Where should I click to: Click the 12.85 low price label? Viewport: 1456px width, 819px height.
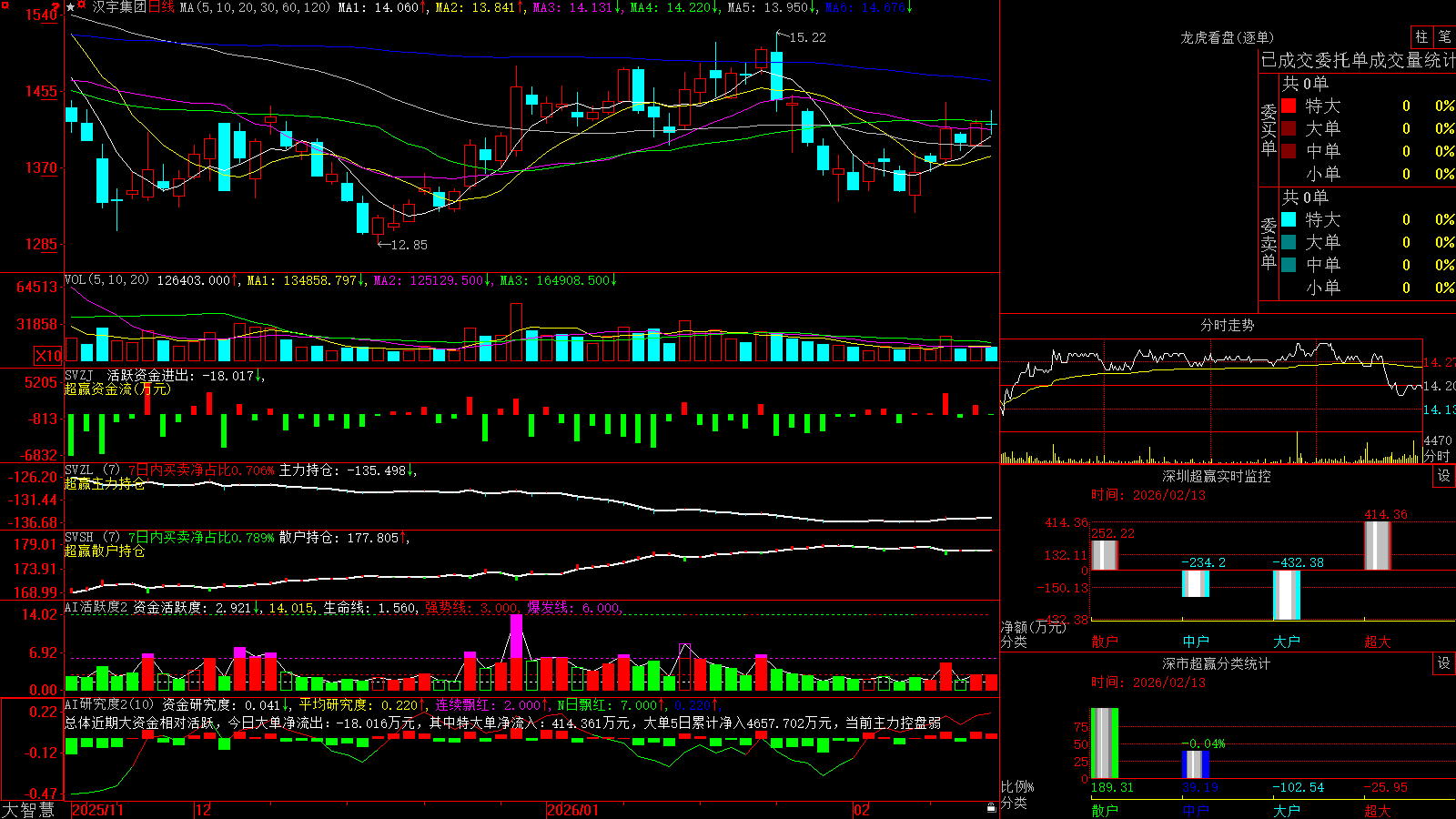click(x=408, y=245)
